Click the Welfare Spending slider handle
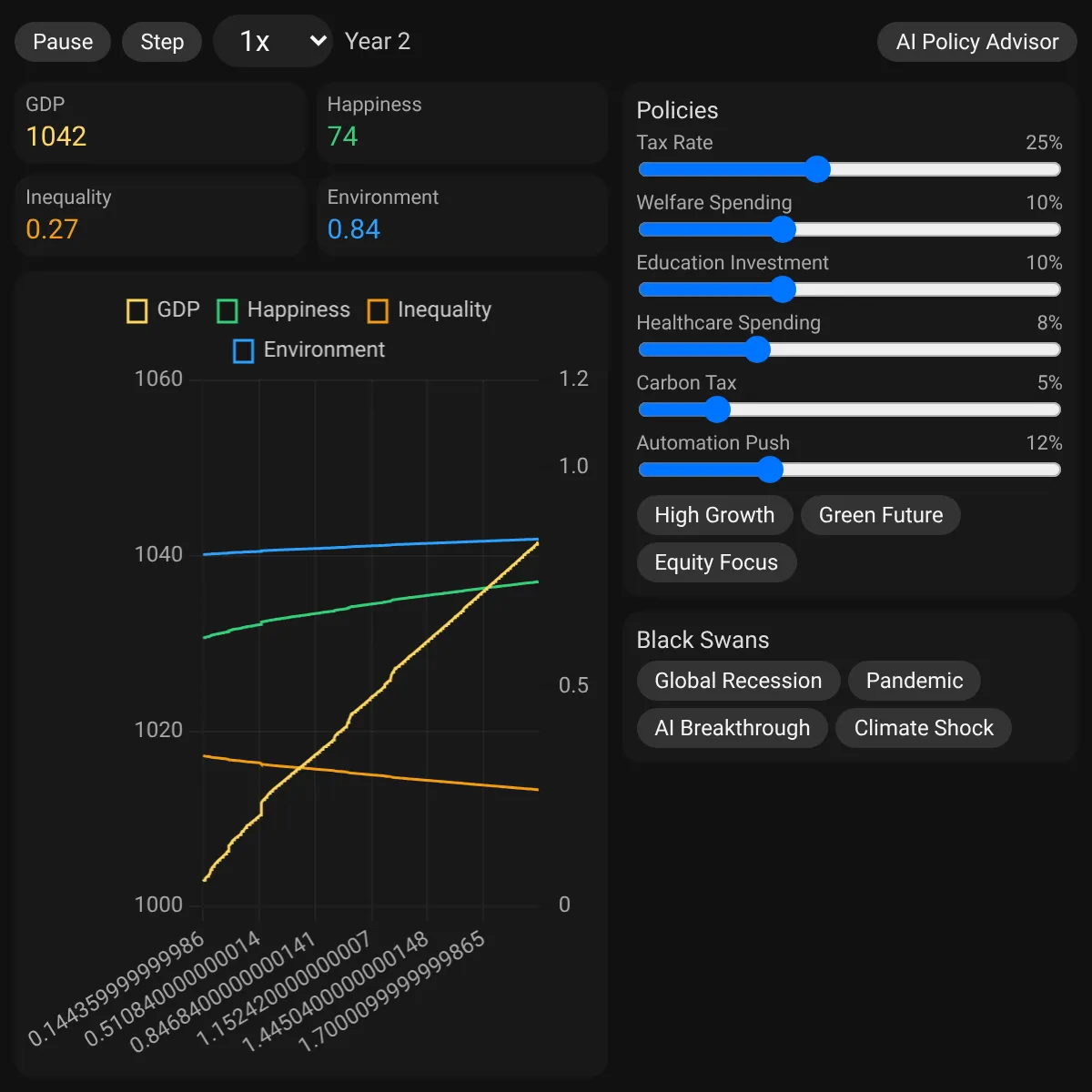Image resolution: width=1092 pixels, height=1092 pixels. [x=783, y=229]
